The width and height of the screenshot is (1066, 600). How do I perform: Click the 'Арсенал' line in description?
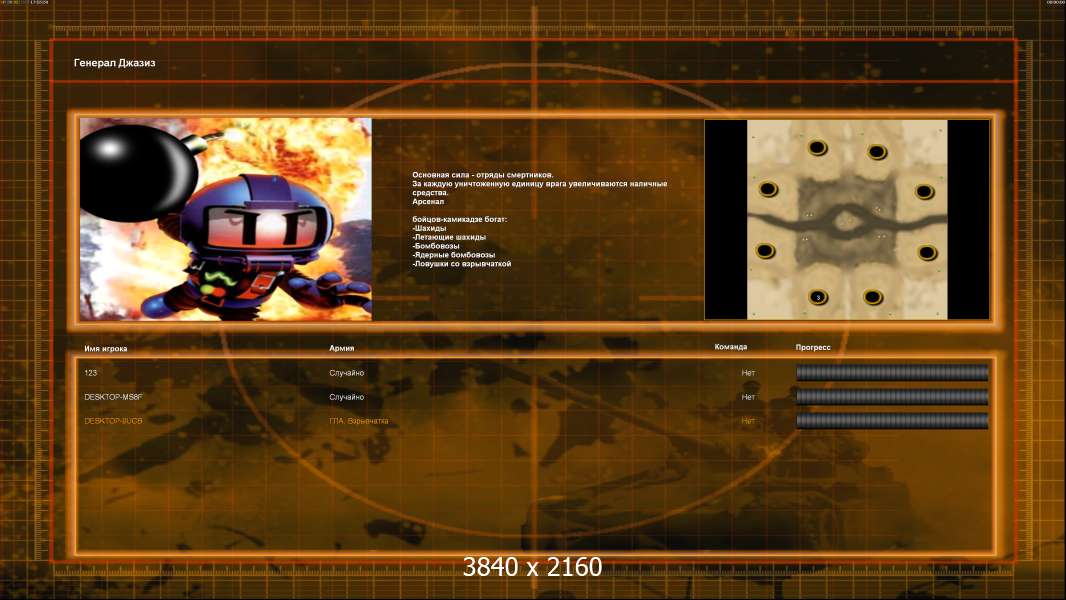click(428, 201)
